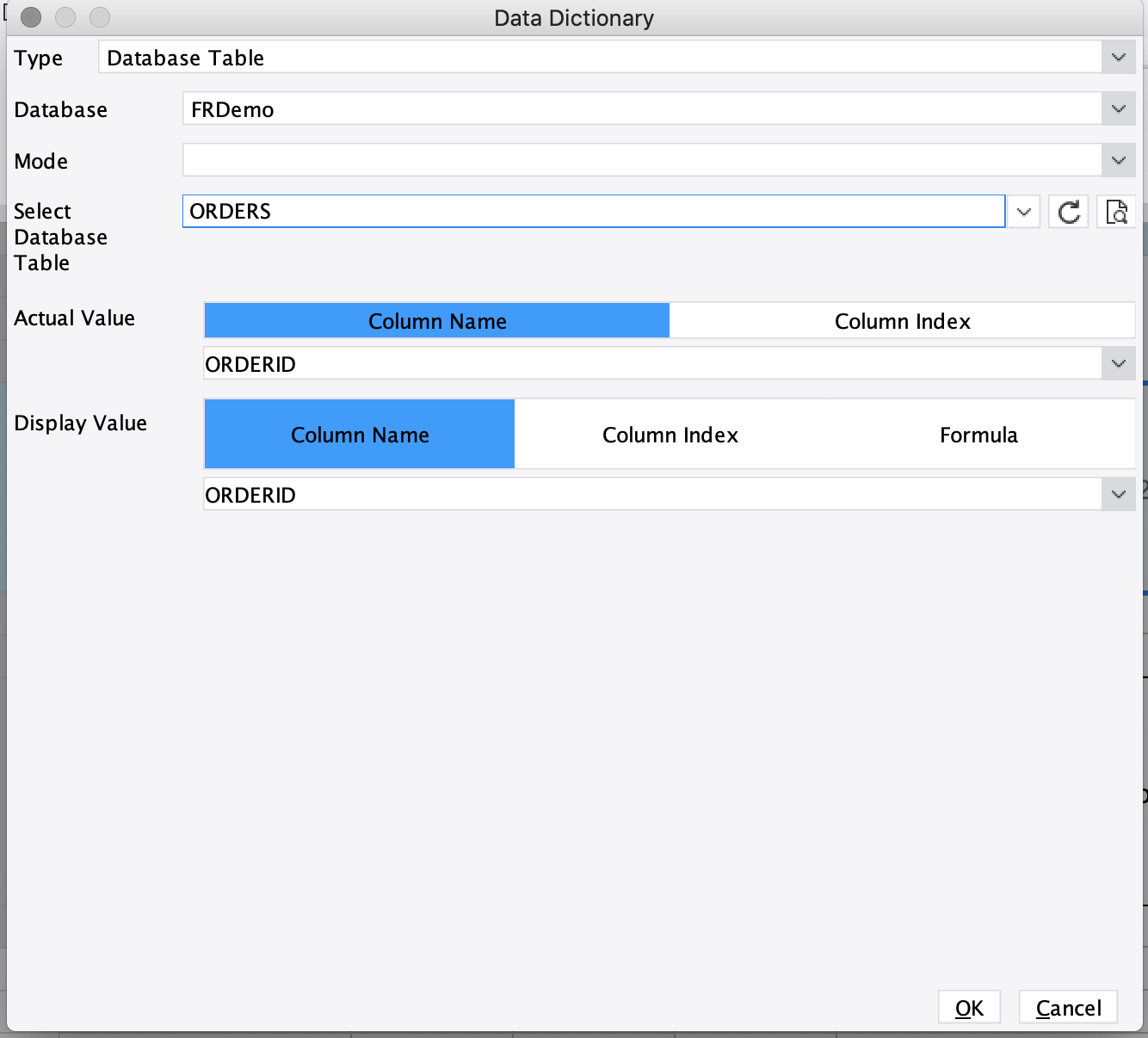Confirm settings with the OK button

click(969, 1007)
